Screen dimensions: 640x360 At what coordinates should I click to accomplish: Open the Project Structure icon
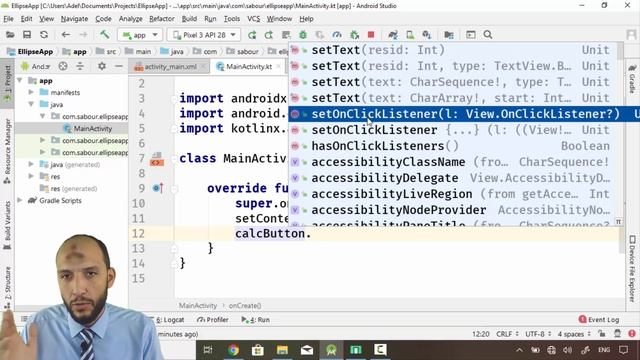coord(449,35)
